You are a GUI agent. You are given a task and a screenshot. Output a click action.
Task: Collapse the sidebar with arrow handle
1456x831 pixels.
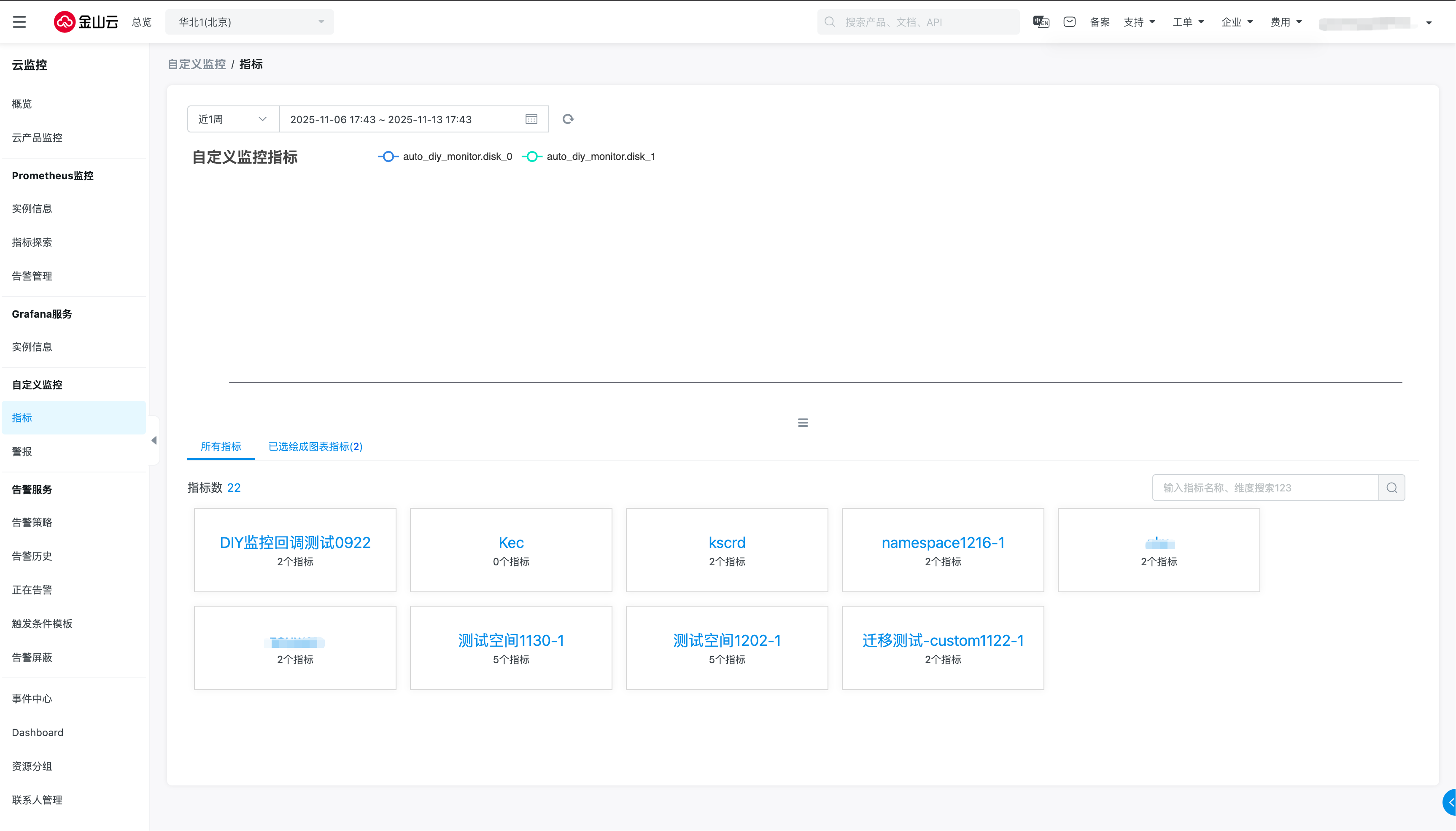(154, 440)
